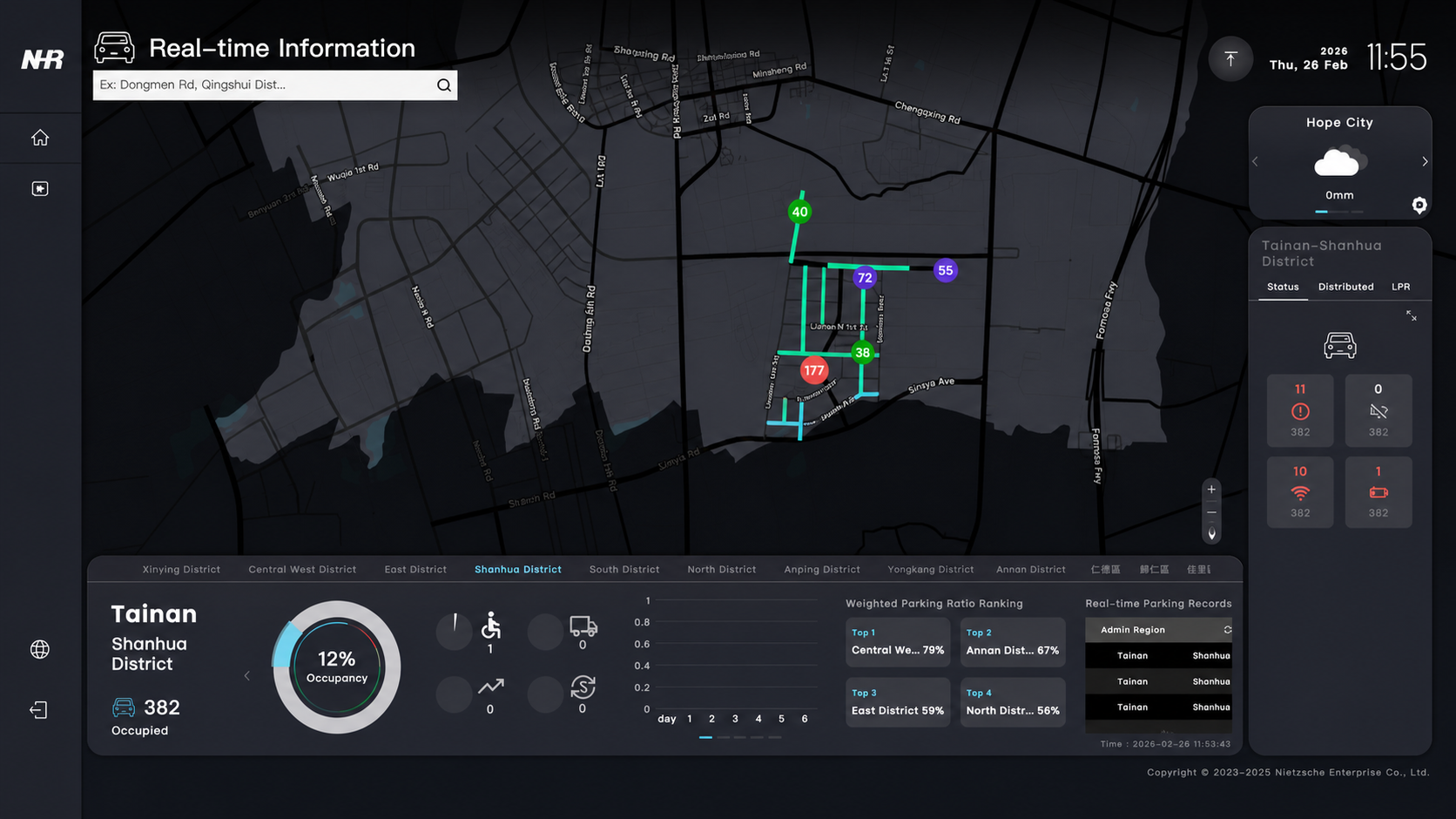Click the Hope City weather title
Screen dimensions: 1456x819
click(1339, 123)
